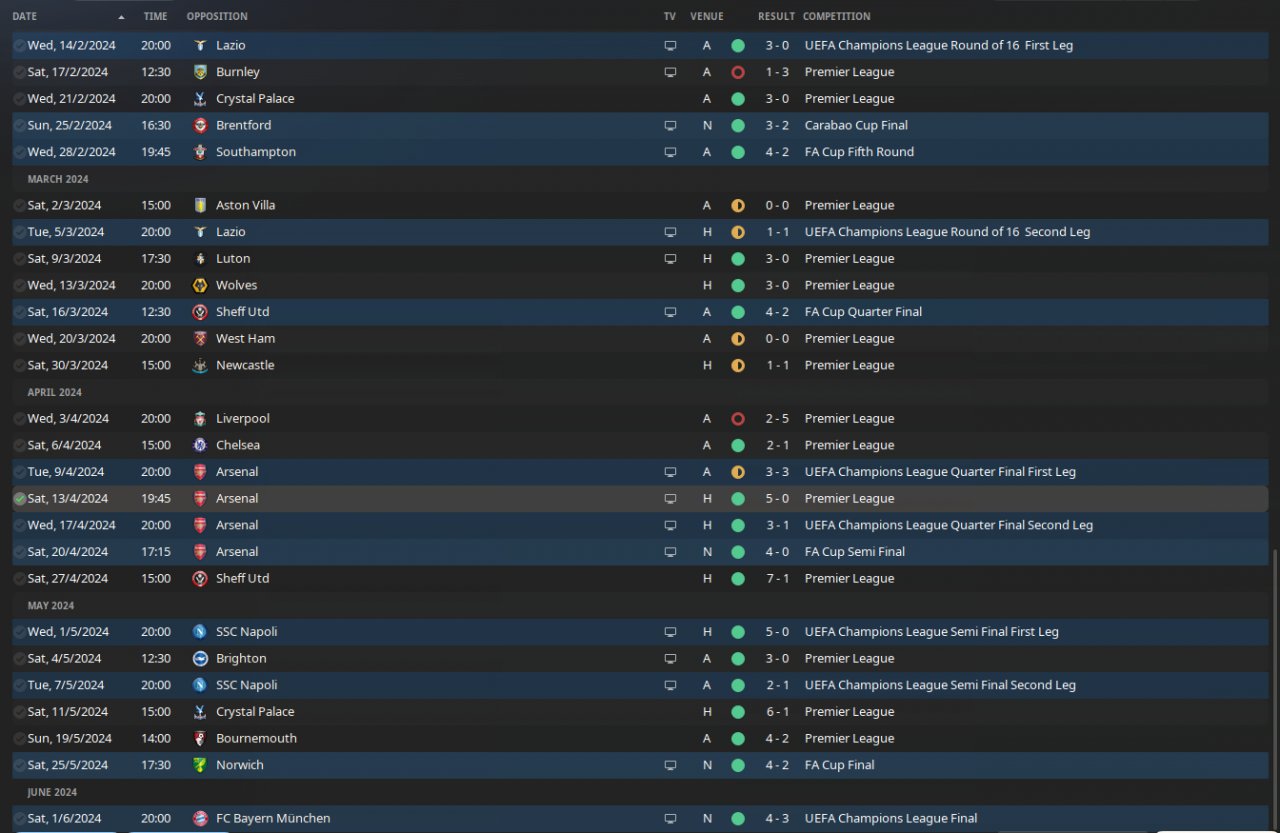Click the green win indicator for the Norwich FA Cup Final
Viewport: 1280px width, 833px height.
(x=738, y=765)
